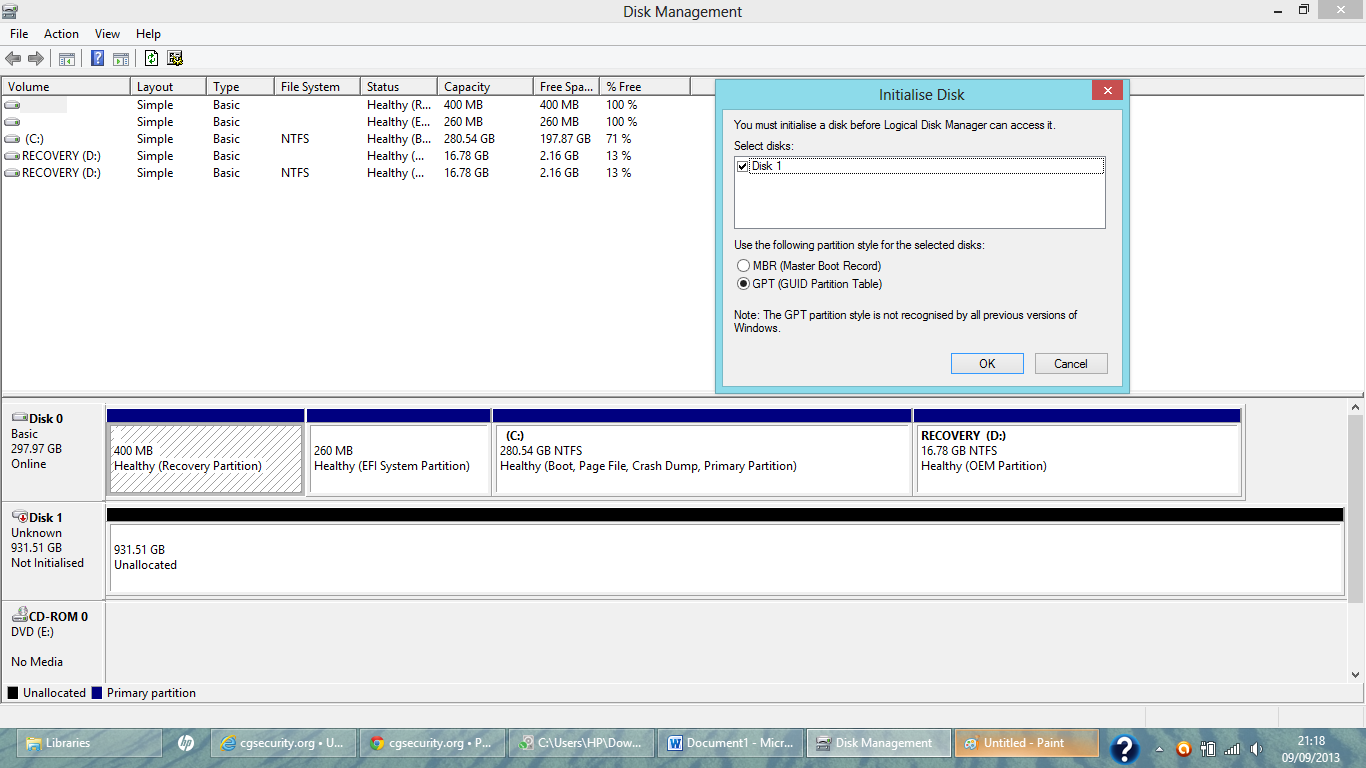
Task: Click the speaker volume tray icon
Action: (x=1256, y=749)
